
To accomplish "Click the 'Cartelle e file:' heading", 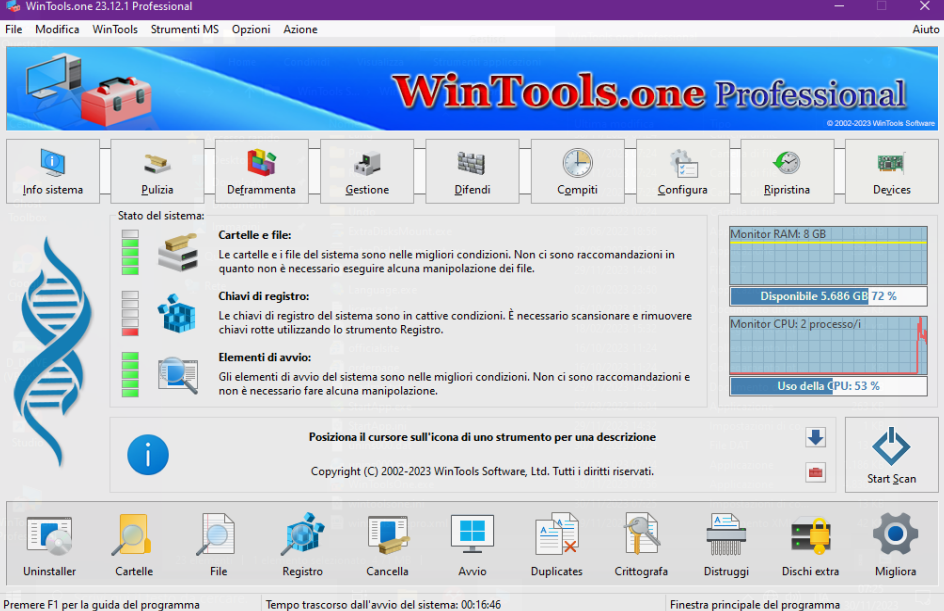I will tap(255, 235).
